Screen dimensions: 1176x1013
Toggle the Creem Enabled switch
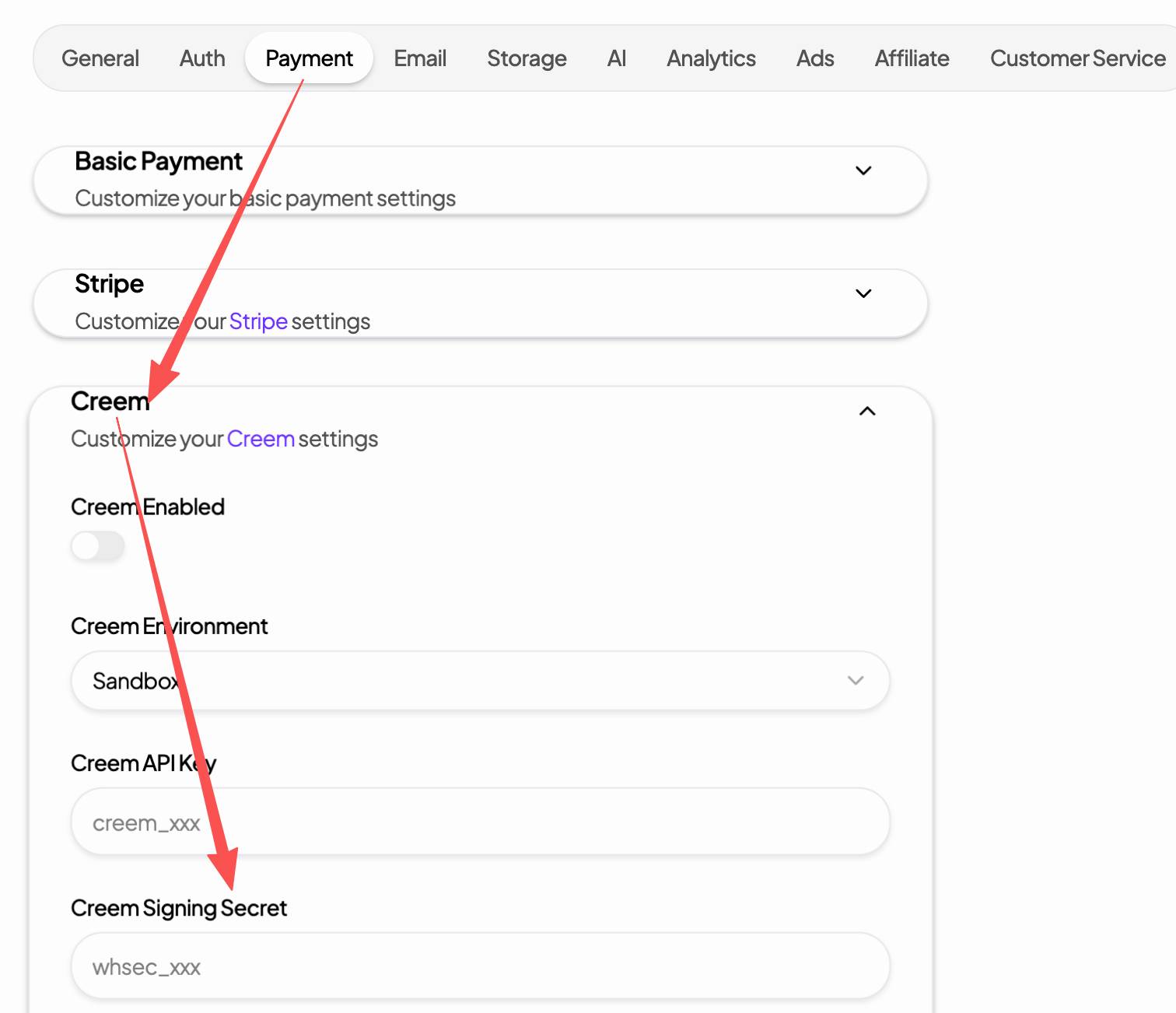pos(98,545)
